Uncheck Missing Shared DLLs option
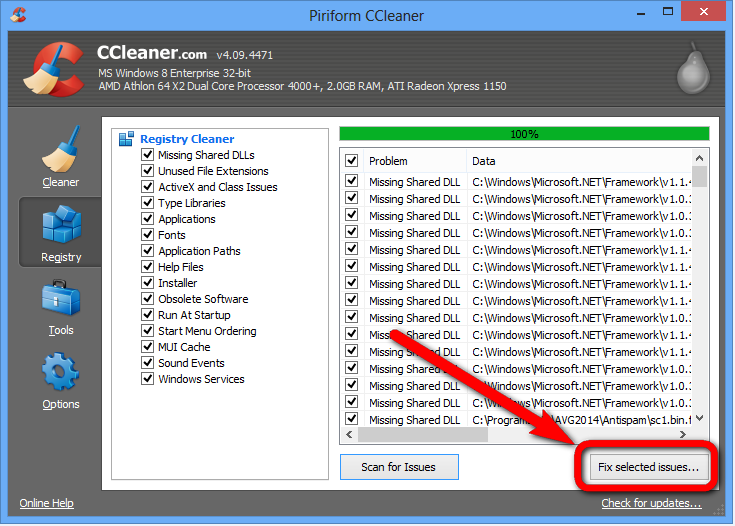Screen dimensions: 735x526 [148, 154]
